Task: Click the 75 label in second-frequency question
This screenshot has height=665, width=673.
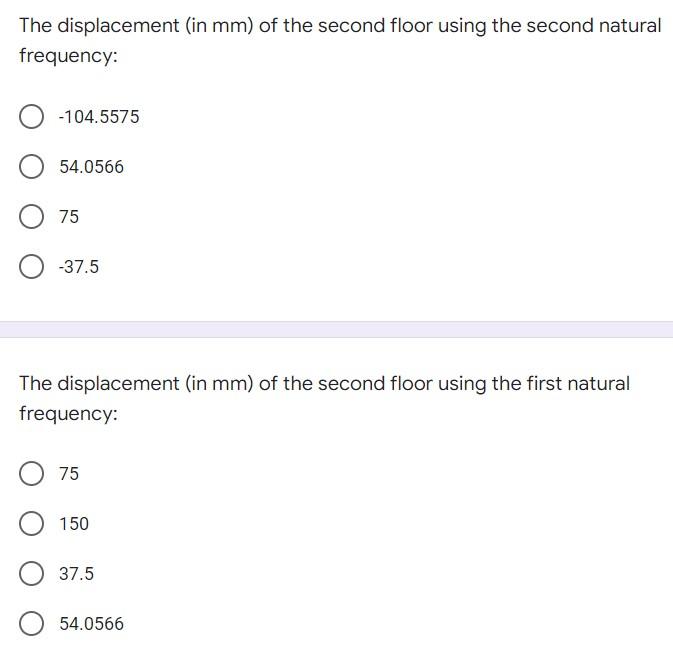Action: pos(69,217)
